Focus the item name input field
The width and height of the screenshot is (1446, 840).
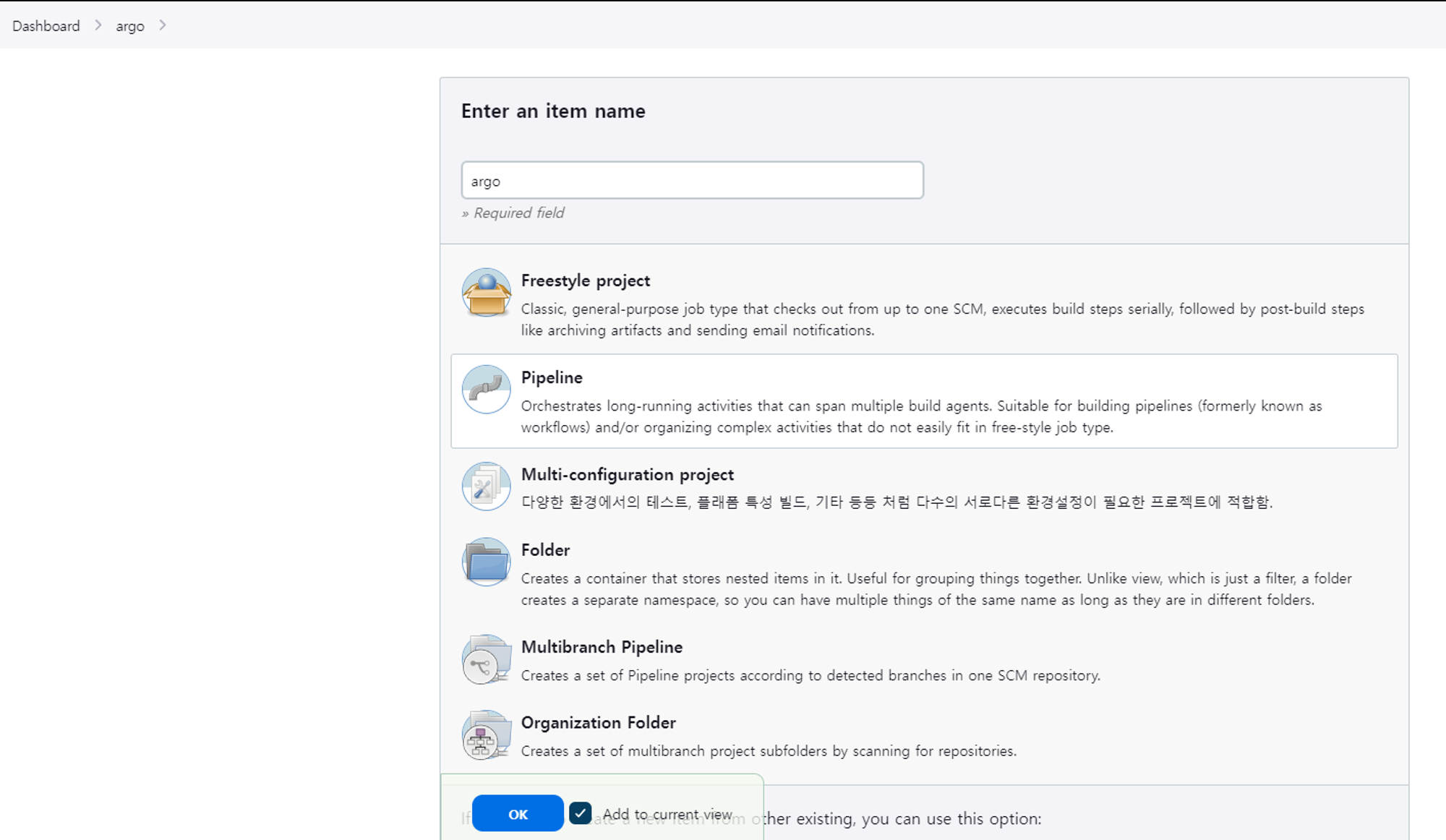click(x=692, y=181)
